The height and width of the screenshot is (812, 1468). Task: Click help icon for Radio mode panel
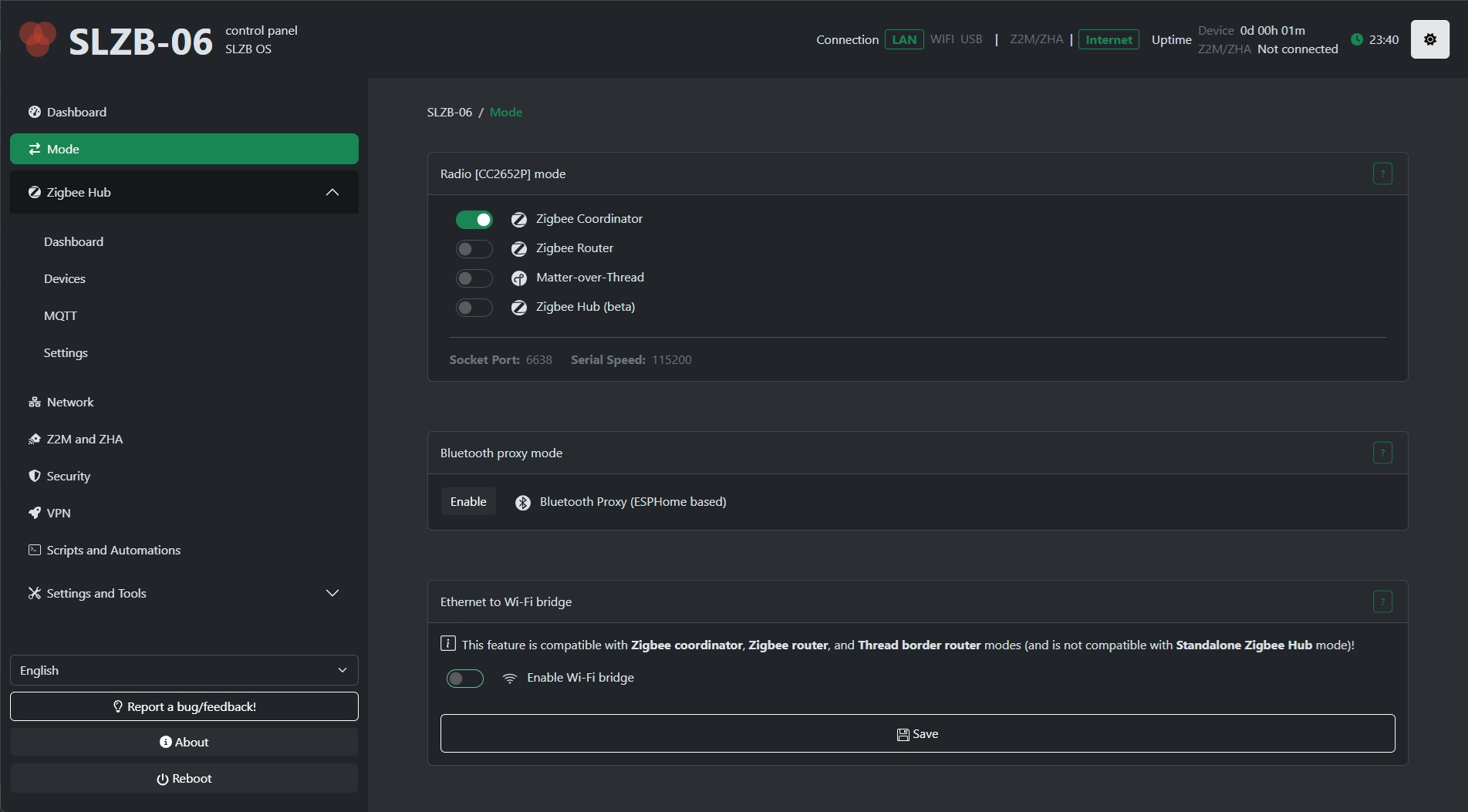click(1382, 174)
